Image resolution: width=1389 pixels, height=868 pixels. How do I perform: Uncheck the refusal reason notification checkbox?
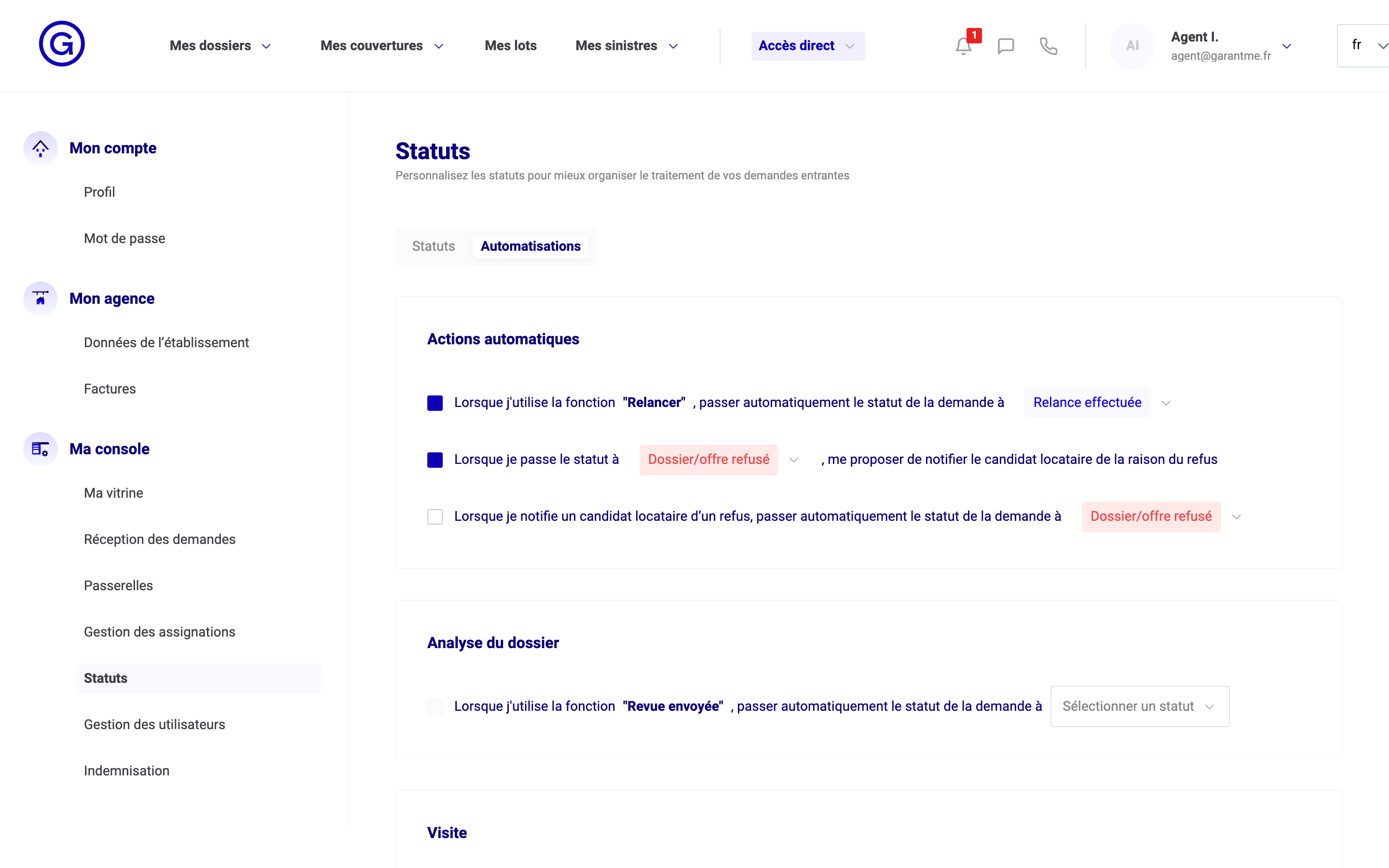(435, 460)
